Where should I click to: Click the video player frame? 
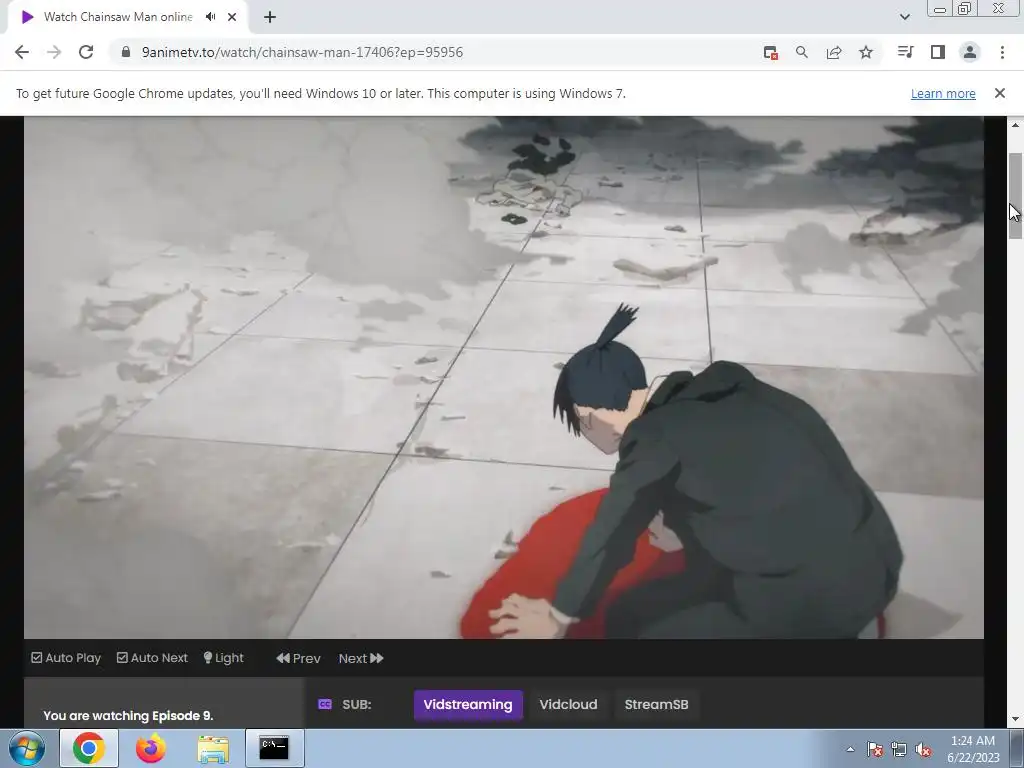pos(504,377)
